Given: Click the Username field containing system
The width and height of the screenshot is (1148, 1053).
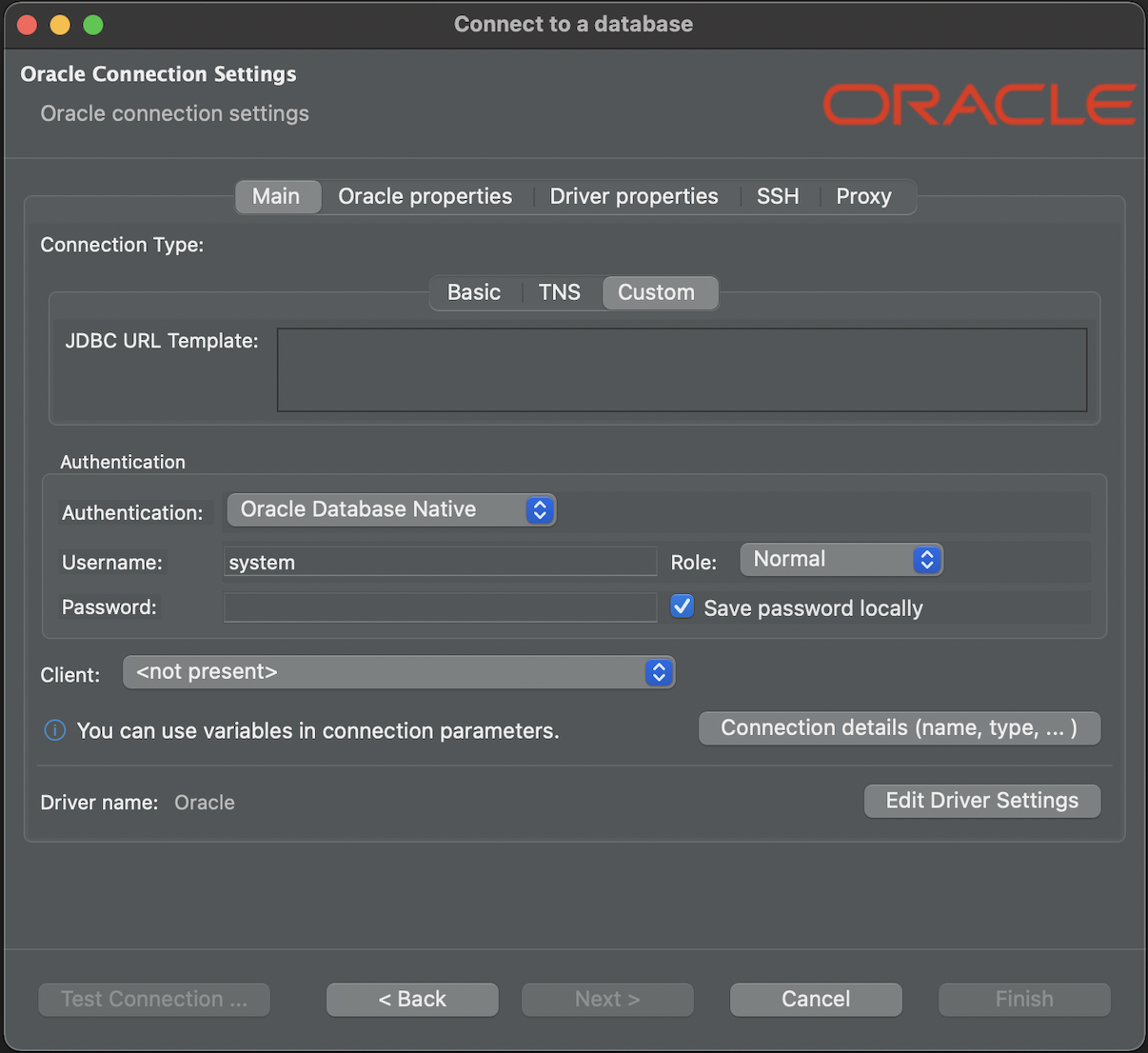Looking at the screenshot, I should click(x=440, y=562).
